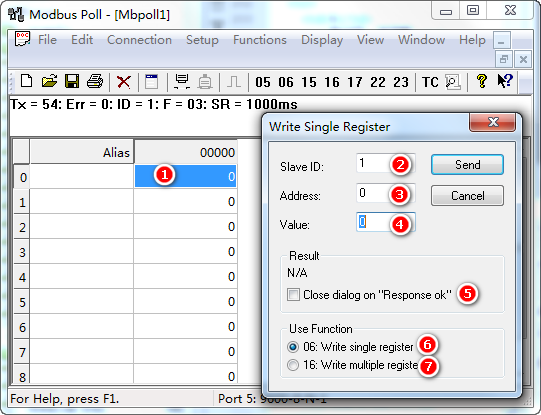This screenshot has width=541, height=415.
Task: Click the Connect toolbar icon
Action: (181, 81)
